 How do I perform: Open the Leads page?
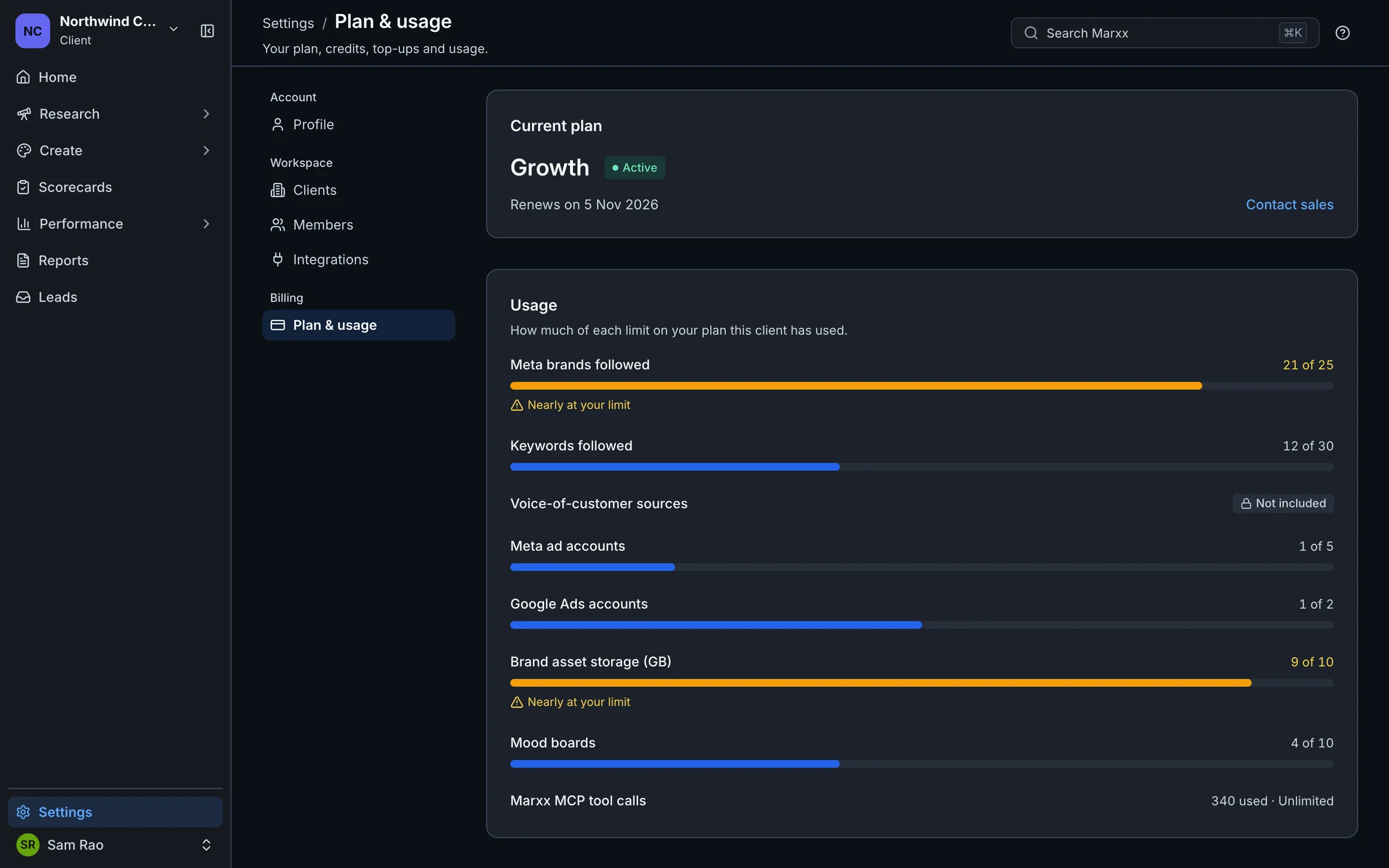coord(115,297)
